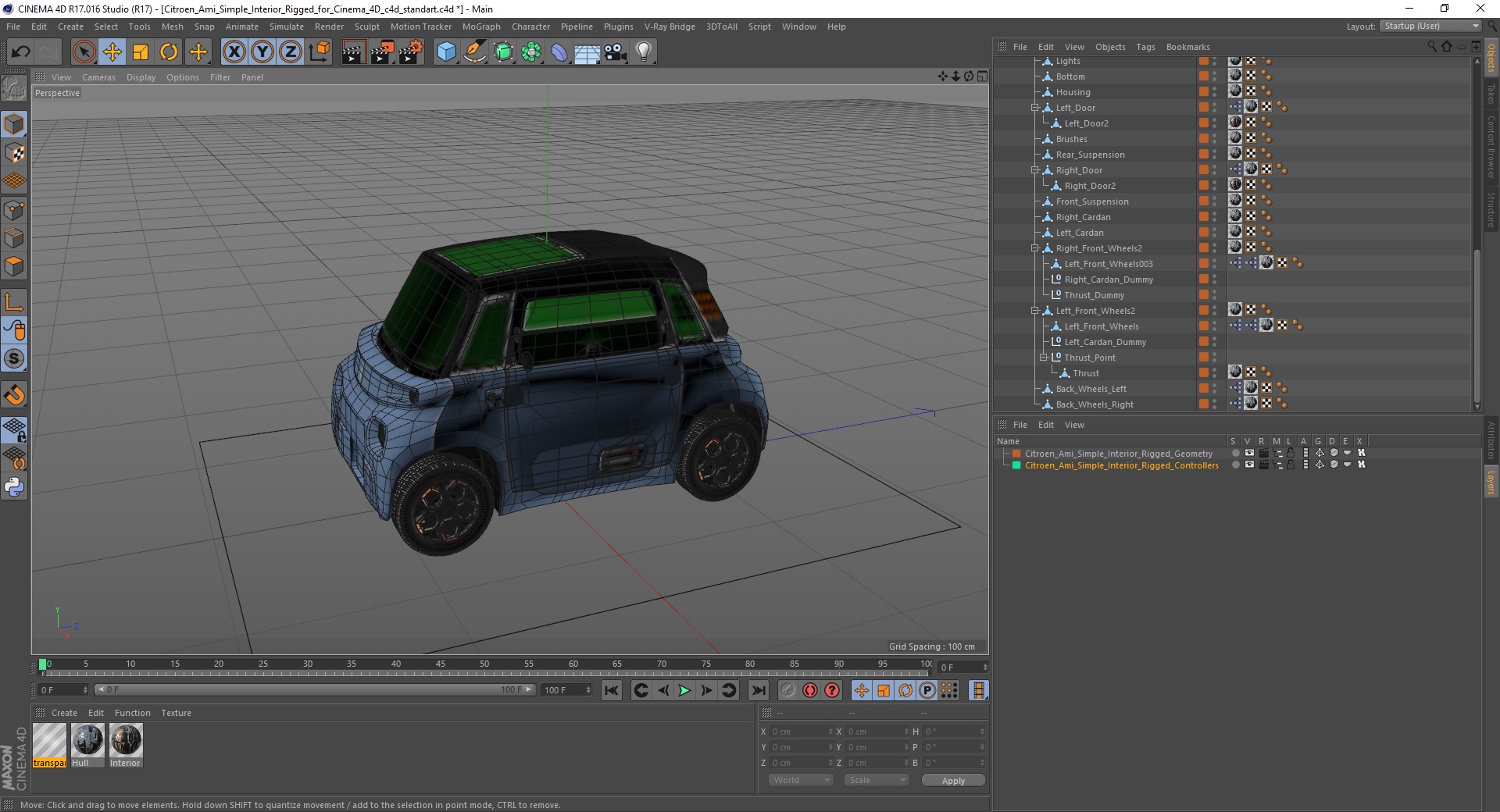Collapse the Thrust_Point tree node
Image resolution: width=1500 pixels, height=812 pixels.
(x=1043, y=358)
